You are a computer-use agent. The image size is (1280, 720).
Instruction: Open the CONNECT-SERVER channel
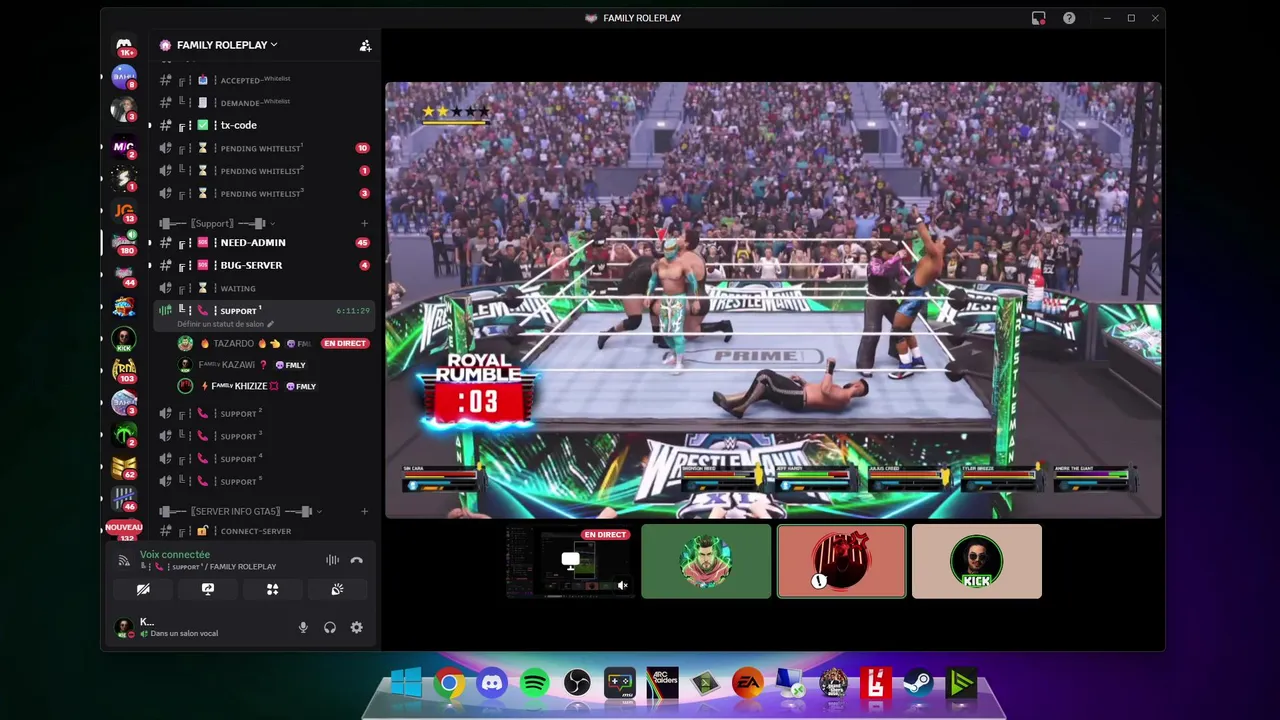point(265,531)
